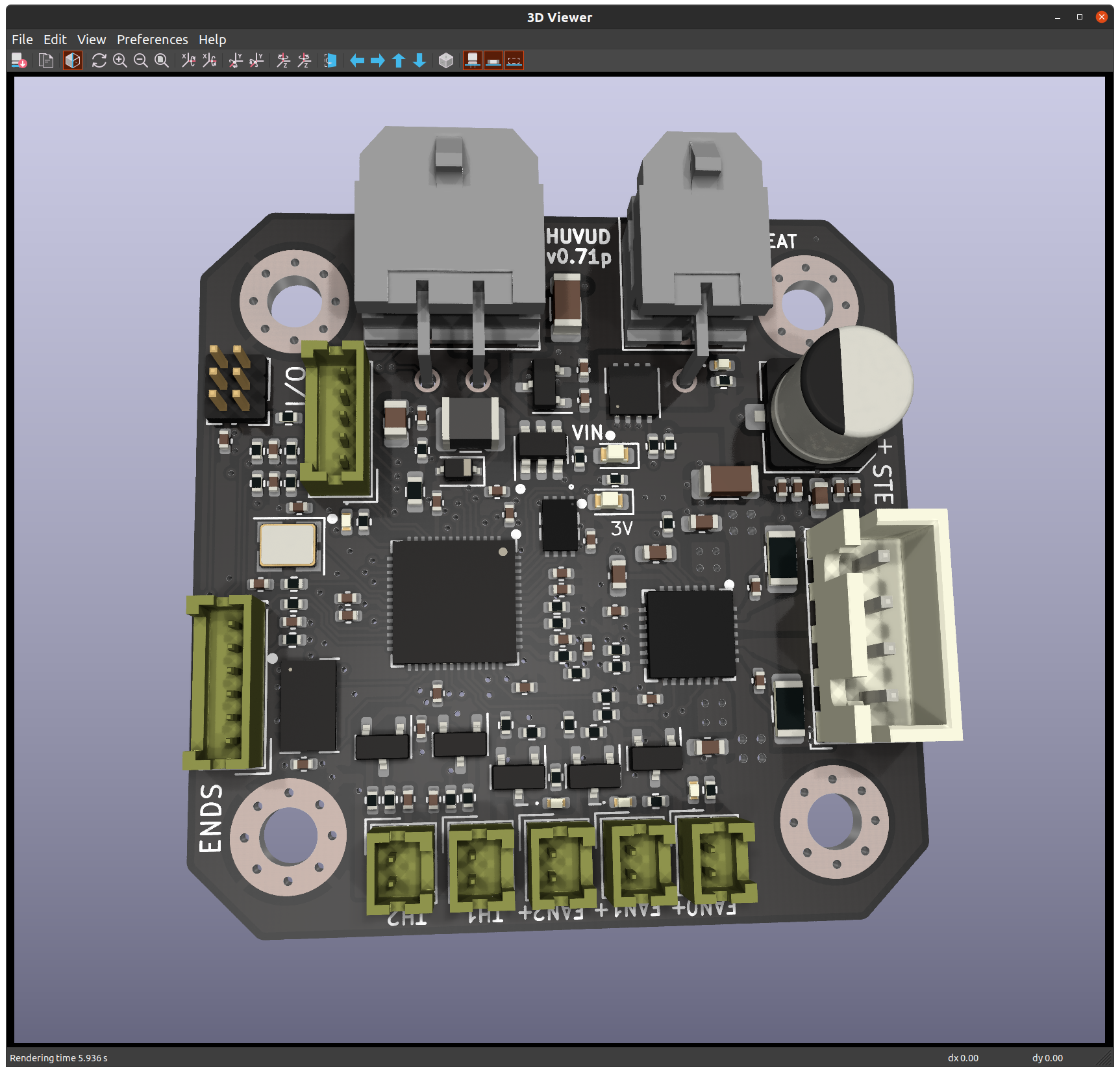Image resolution: width=1120 pixels, height=1073 pixels.
Task: Toggle SMD 3D models visibility
Action: 493,61
